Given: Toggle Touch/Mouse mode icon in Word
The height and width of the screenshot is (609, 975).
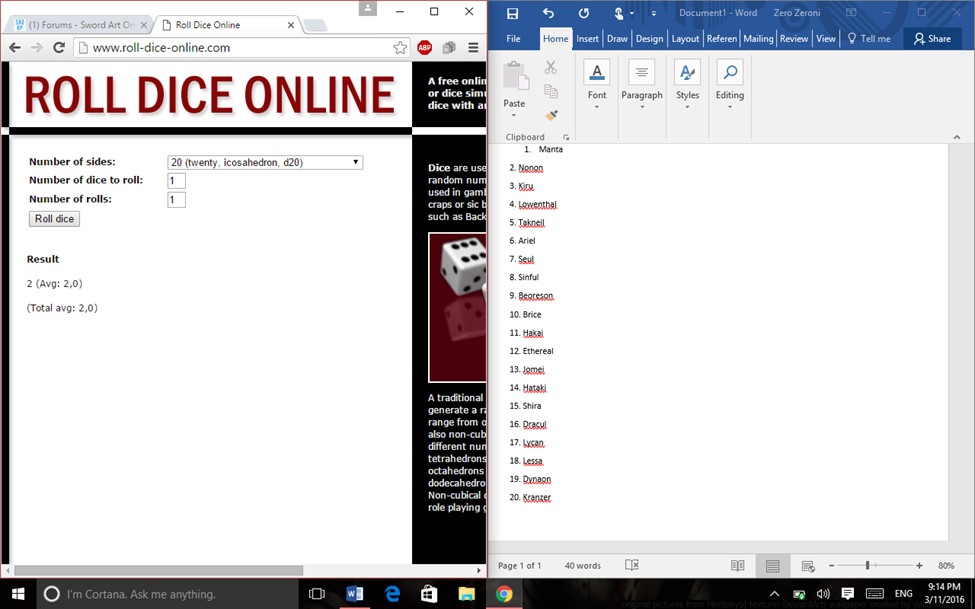Looking at the screenshot, I should (x=619, y=13).
